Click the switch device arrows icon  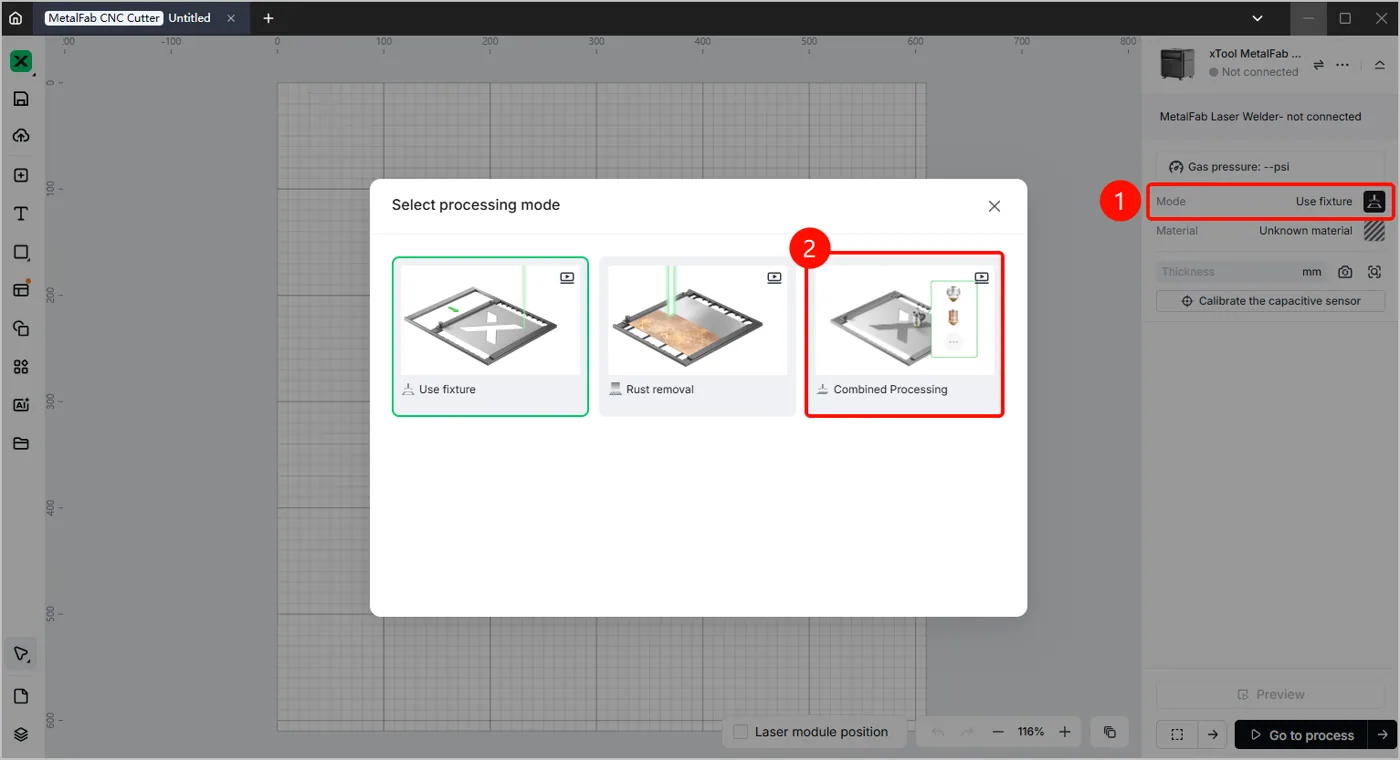tap(1318, 64)
